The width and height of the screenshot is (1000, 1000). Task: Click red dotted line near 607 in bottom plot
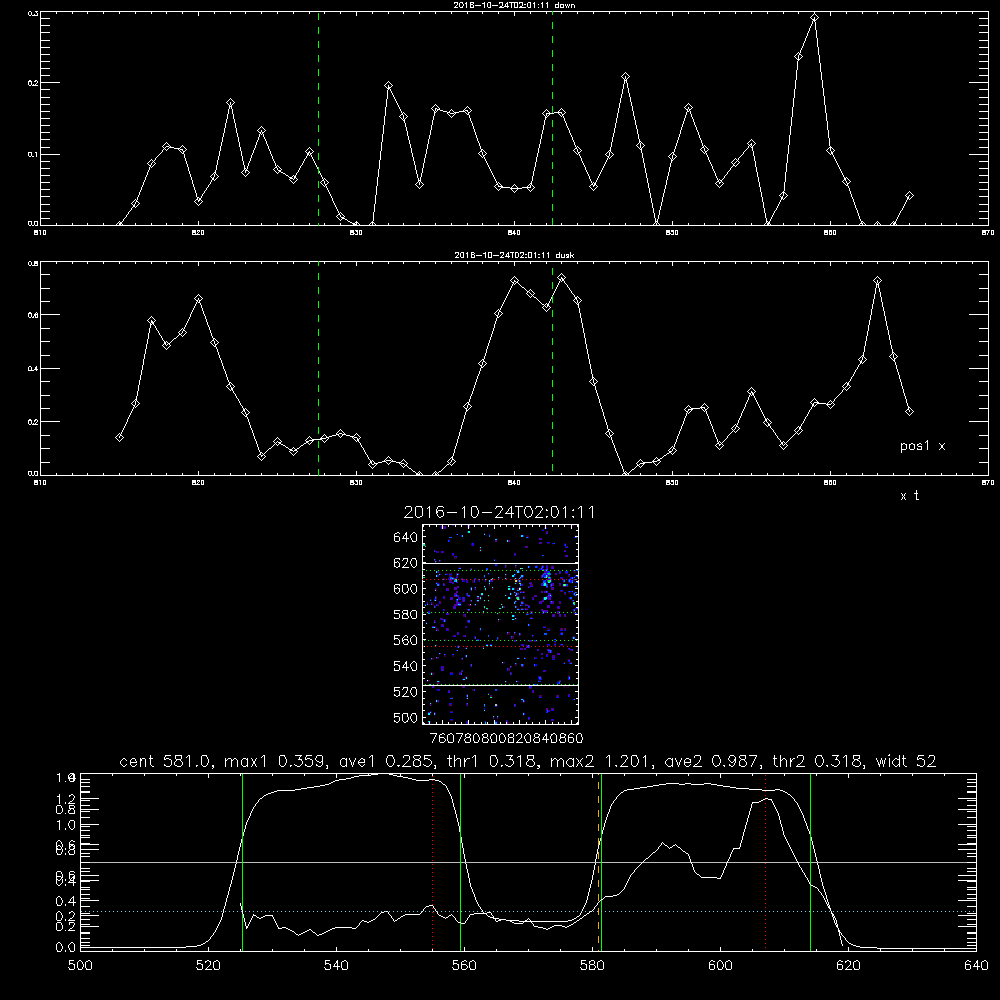click(765, 861)
